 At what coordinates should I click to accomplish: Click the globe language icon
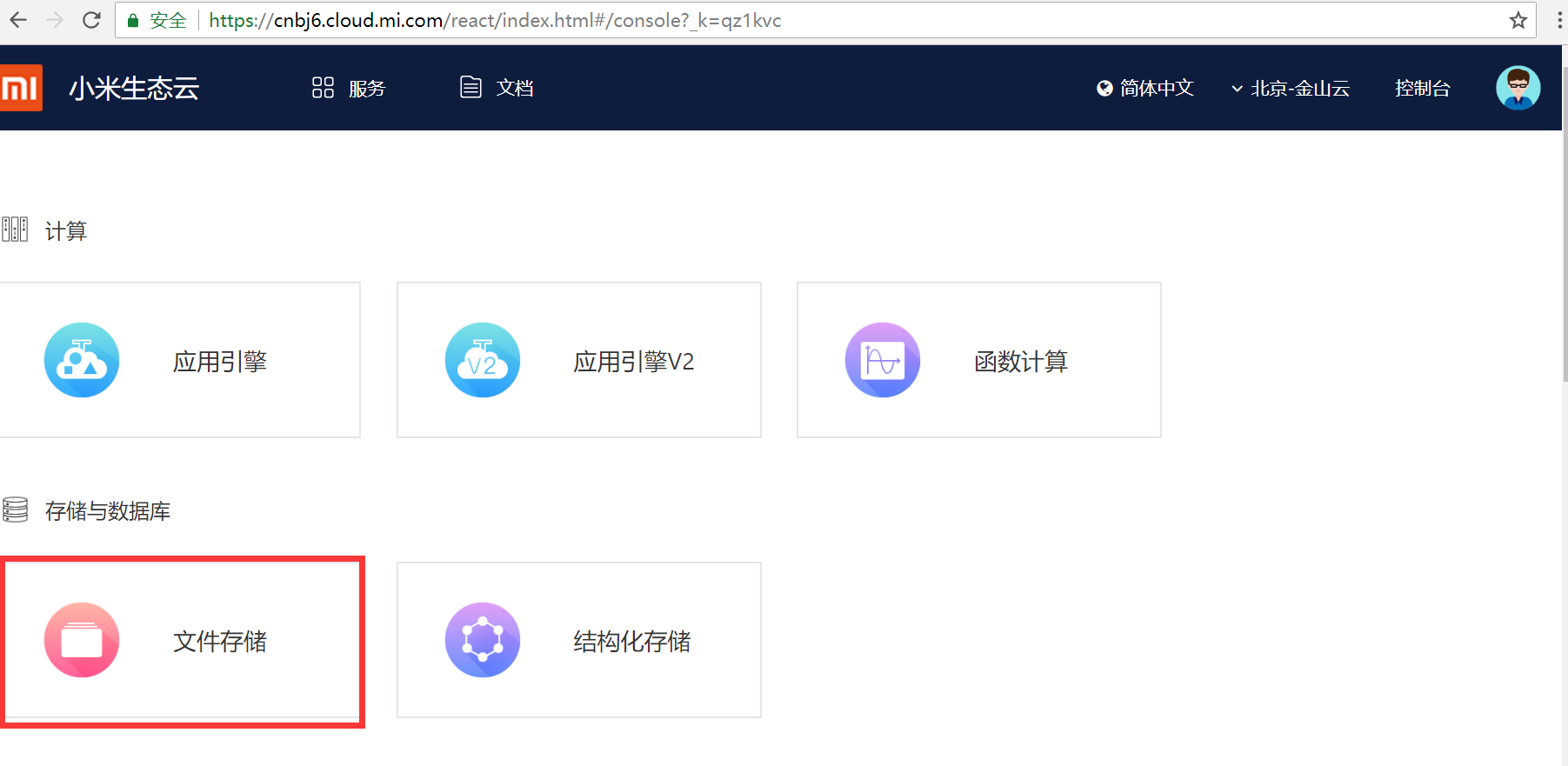click(x=1104, y=88)
